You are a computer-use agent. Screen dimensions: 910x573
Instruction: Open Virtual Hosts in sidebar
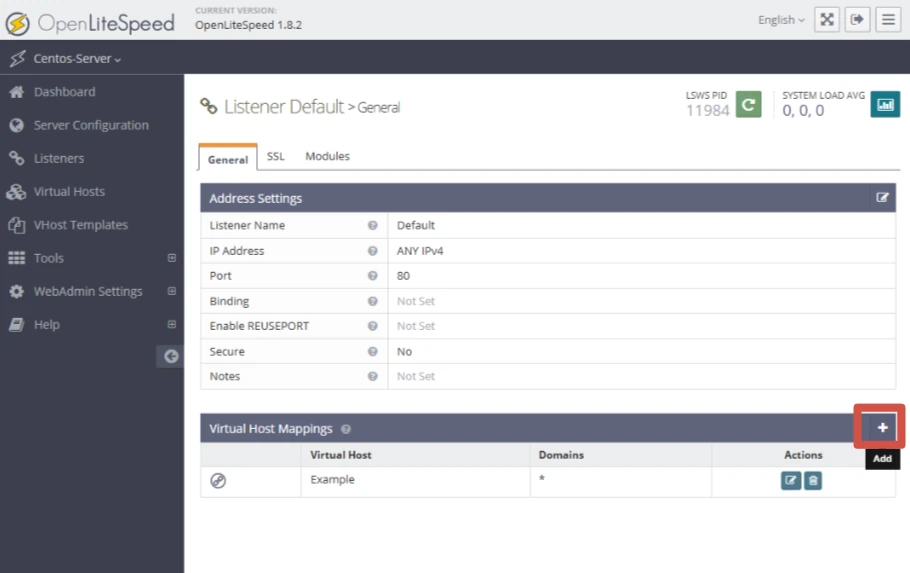[69, 192]
